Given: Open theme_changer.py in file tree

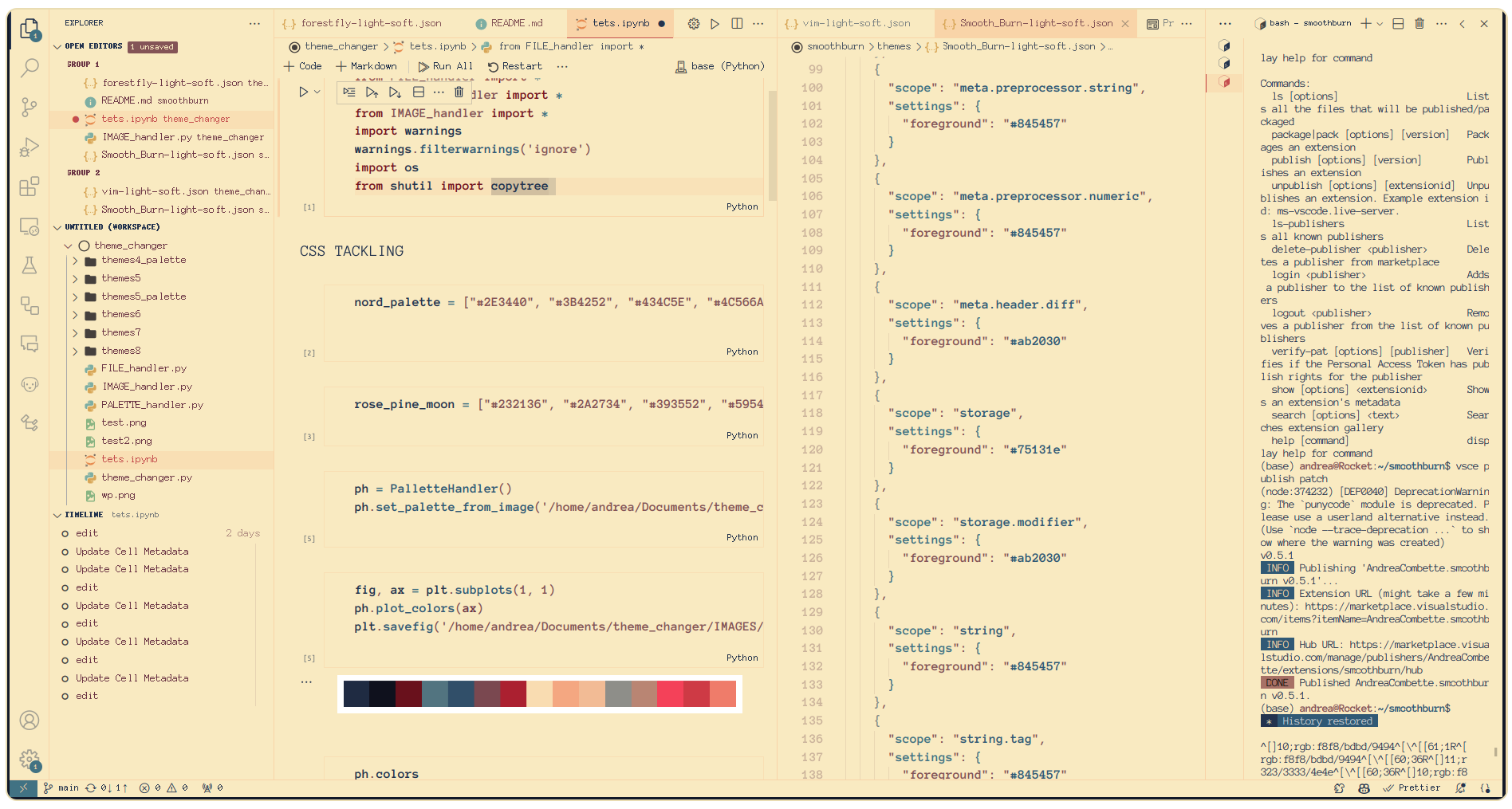Looking at the screenshot, I should click(146, 477).
